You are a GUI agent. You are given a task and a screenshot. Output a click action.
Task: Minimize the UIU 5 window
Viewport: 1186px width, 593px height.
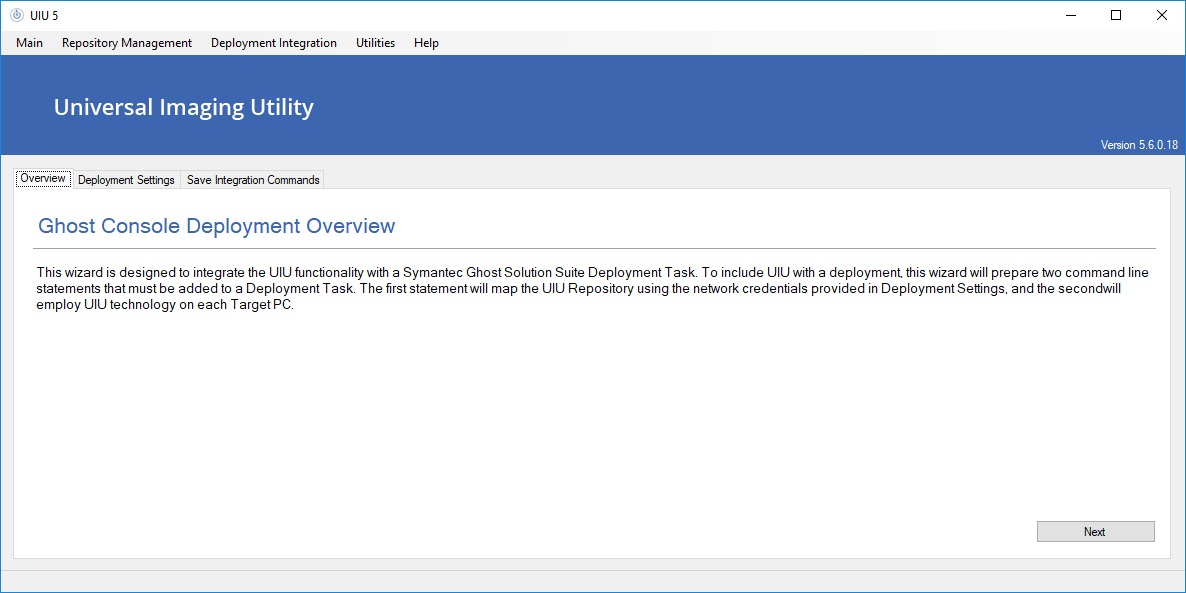1071,15
